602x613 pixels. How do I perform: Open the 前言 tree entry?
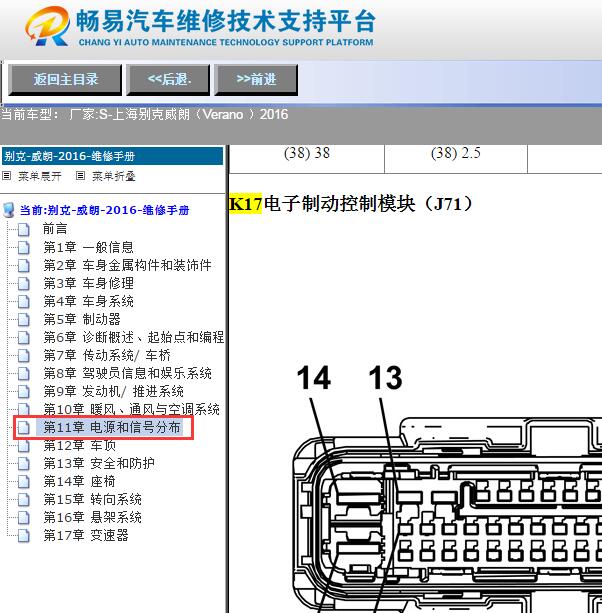[55, 229]
